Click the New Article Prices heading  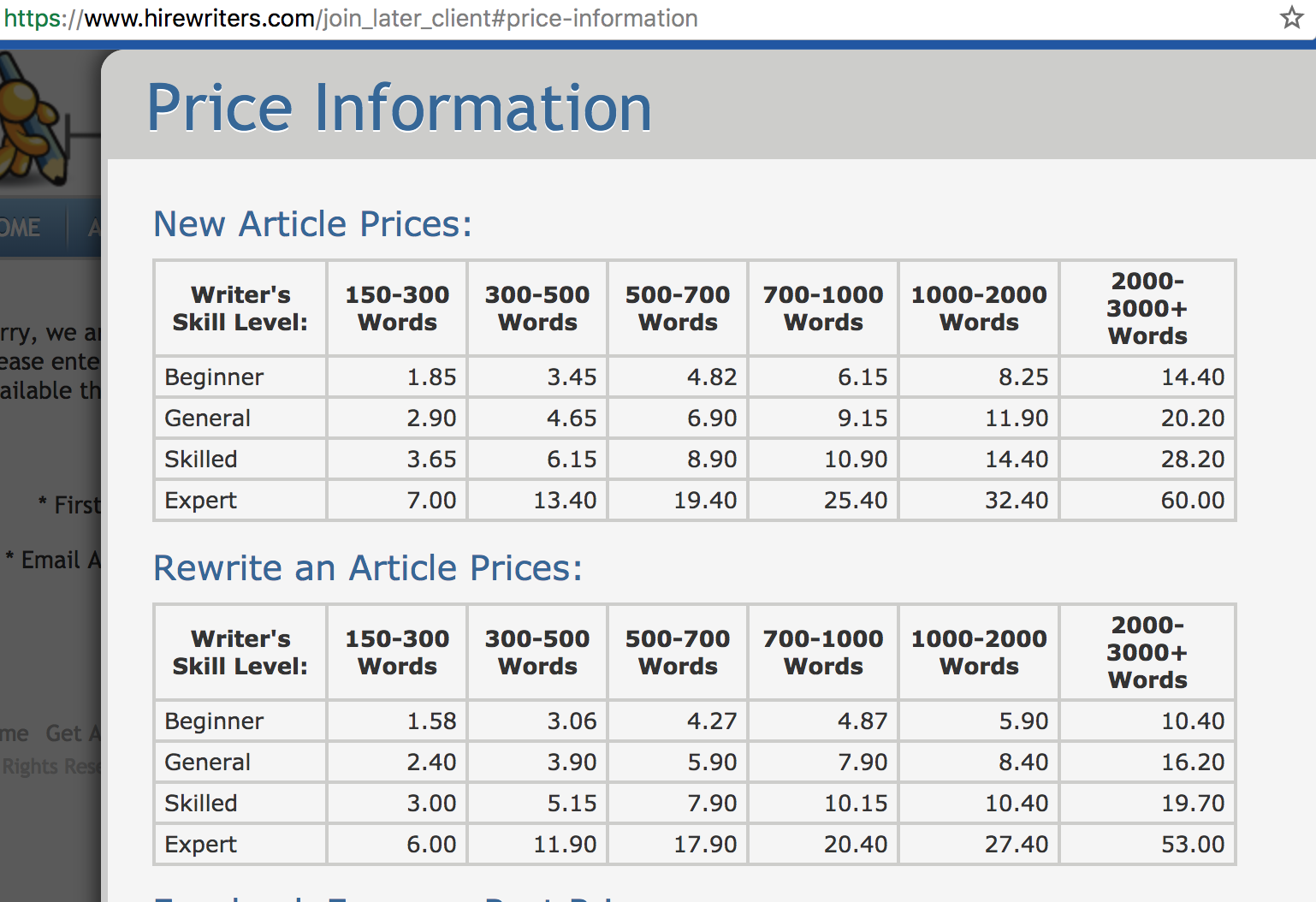pos(312,224)
